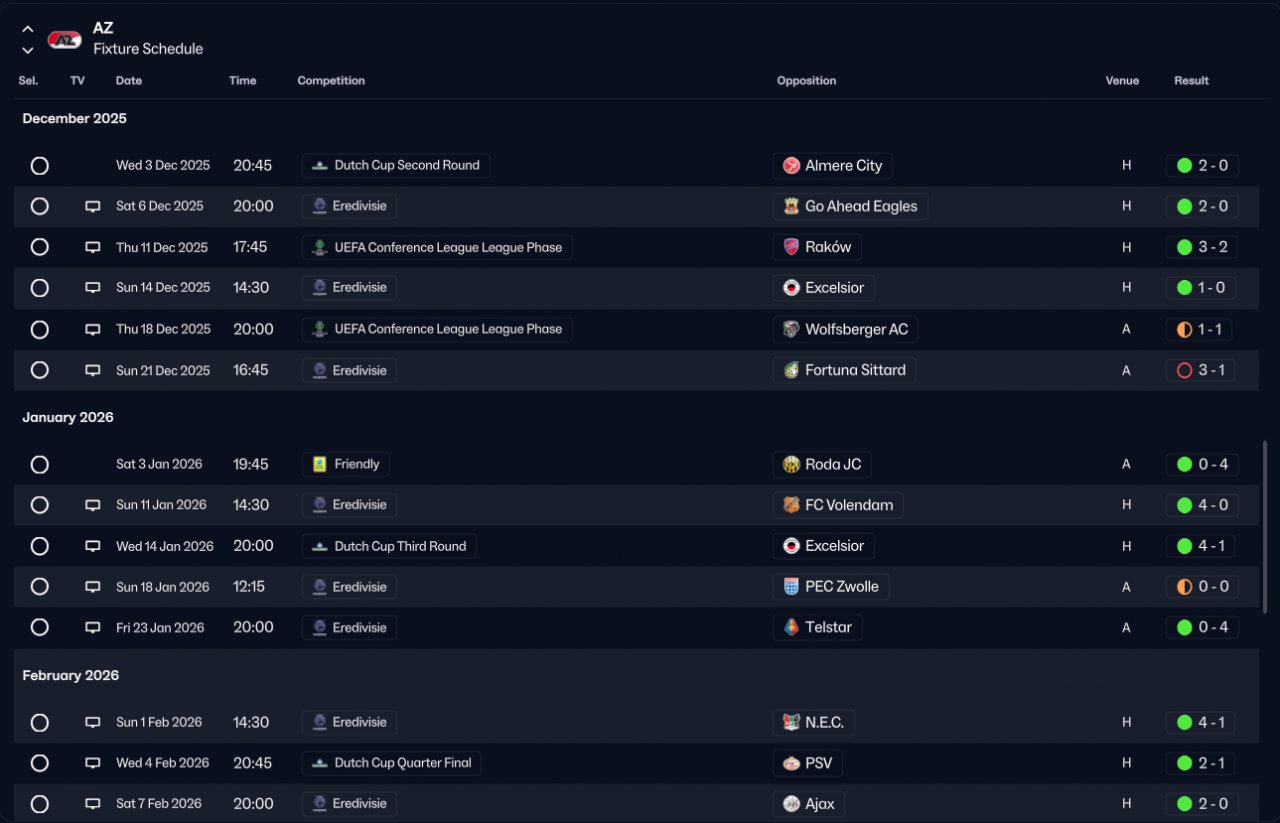The width and height of the screenshot is (1280, 823).
Task: Open the Dutch Cup Third Round competition
Action: 389,546
